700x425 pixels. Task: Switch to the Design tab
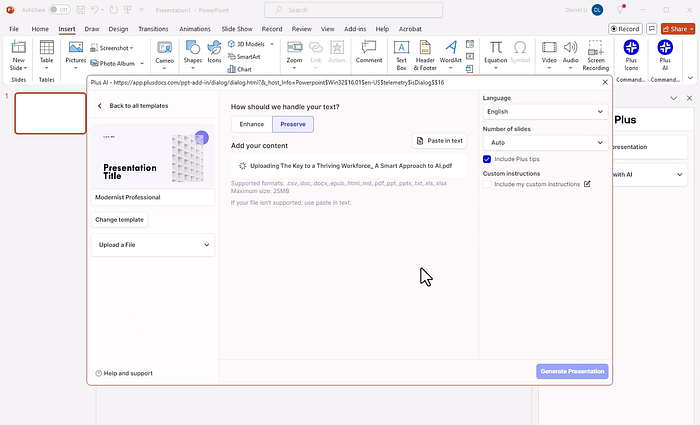pos(118,29)
